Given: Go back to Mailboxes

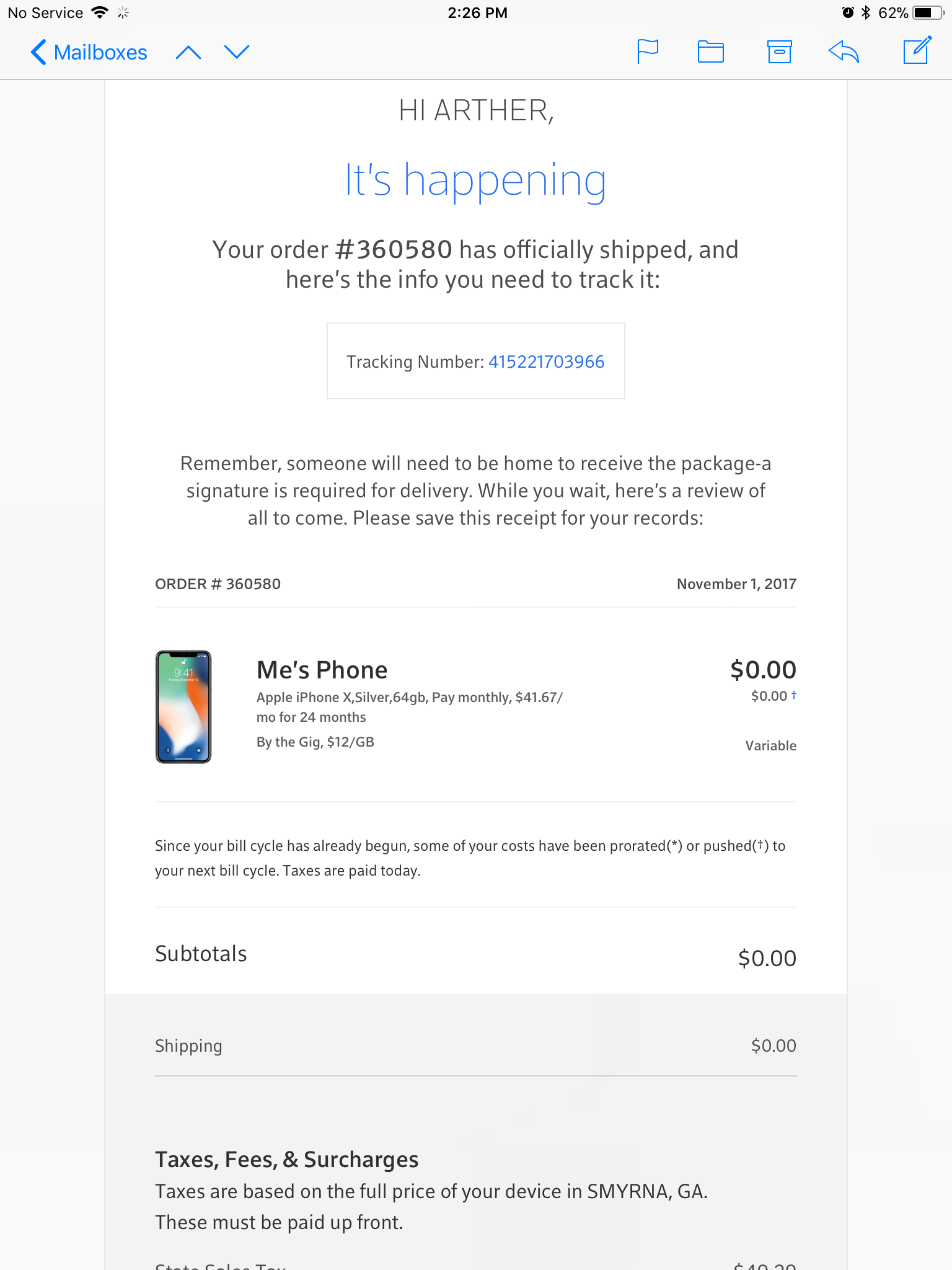Looking at the screenshot, I should pyautogui.click(x=89, y=52).
